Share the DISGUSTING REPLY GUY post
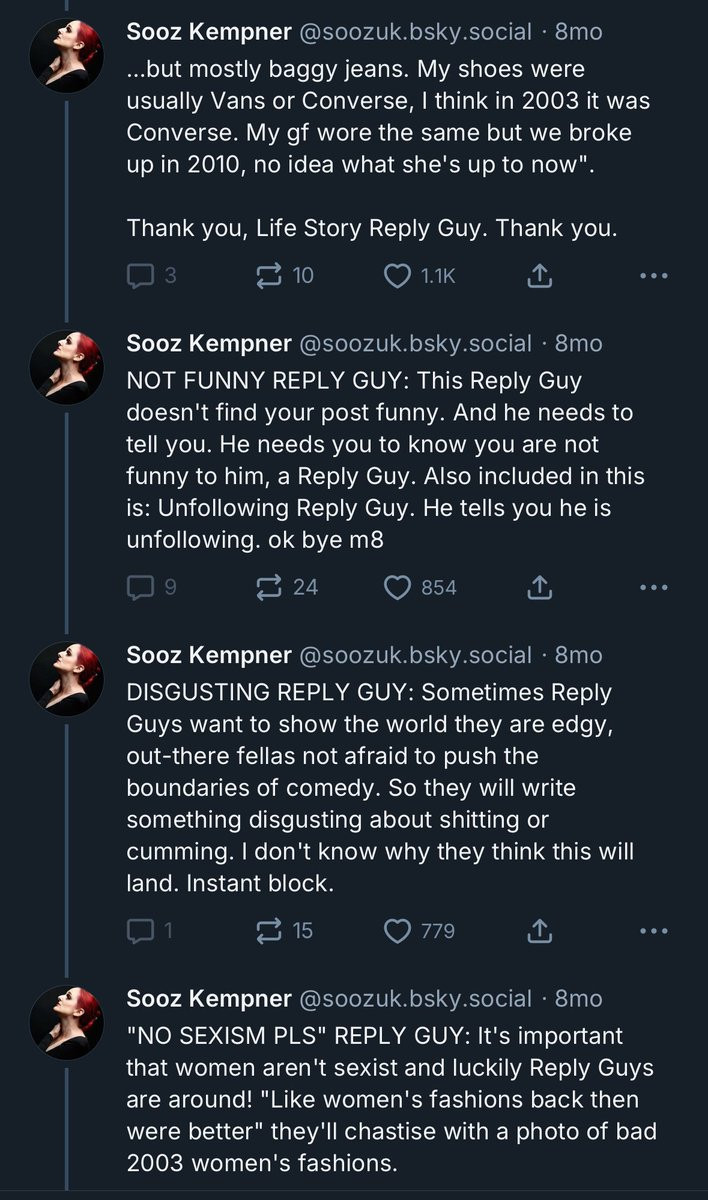 tap(539, 932)
